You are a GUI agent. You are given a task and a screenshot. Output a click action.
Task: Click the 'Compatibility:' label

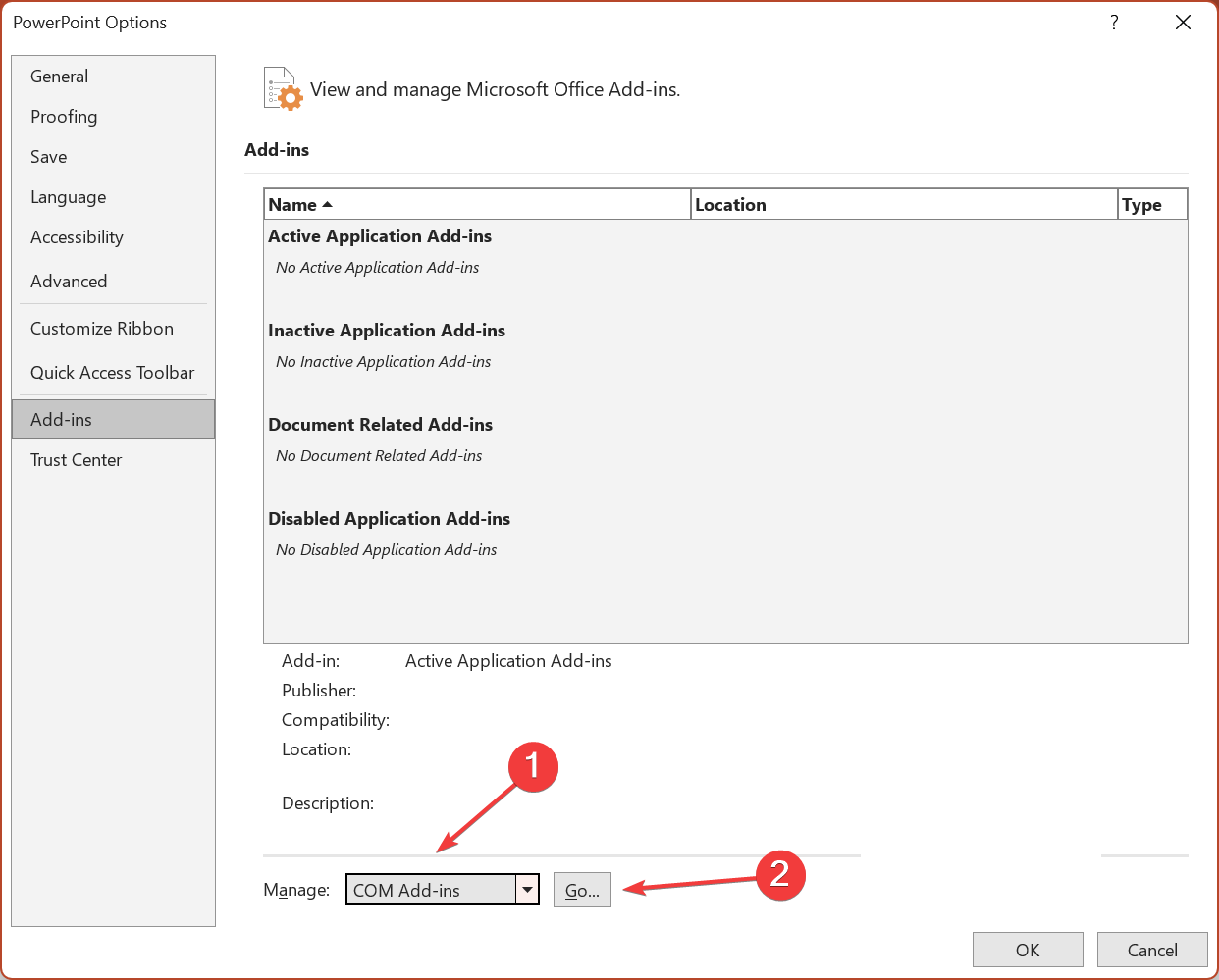(x=336, y=720)
